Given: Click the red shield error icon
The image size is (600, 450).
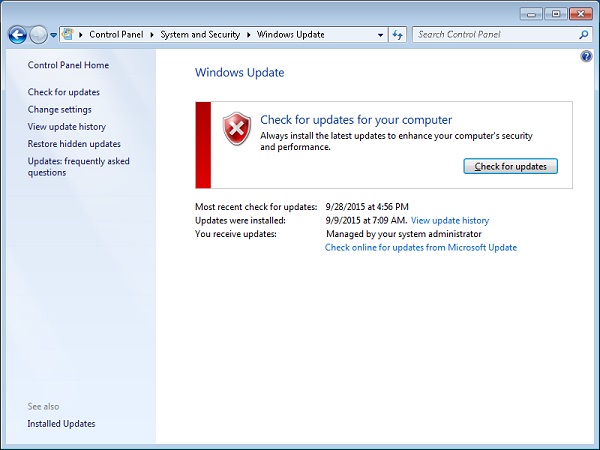Looking at the screenshot, I should pyautogui.click(x=236, y=129).
